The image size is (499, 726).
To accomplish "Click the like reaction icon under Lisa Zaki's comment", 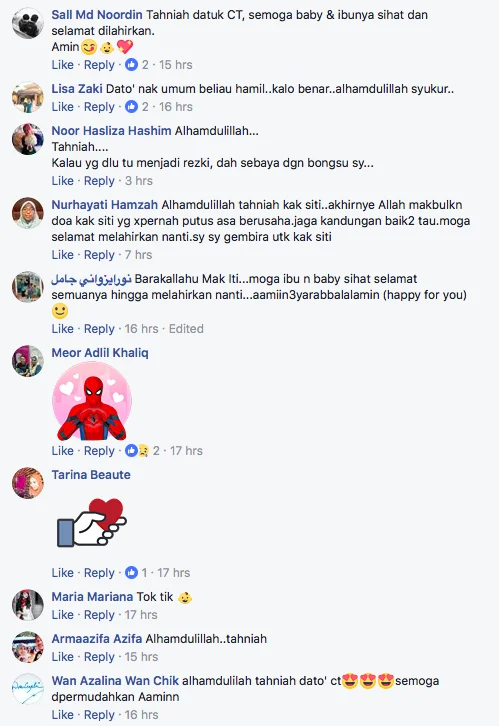I will [x=131, y=106].
